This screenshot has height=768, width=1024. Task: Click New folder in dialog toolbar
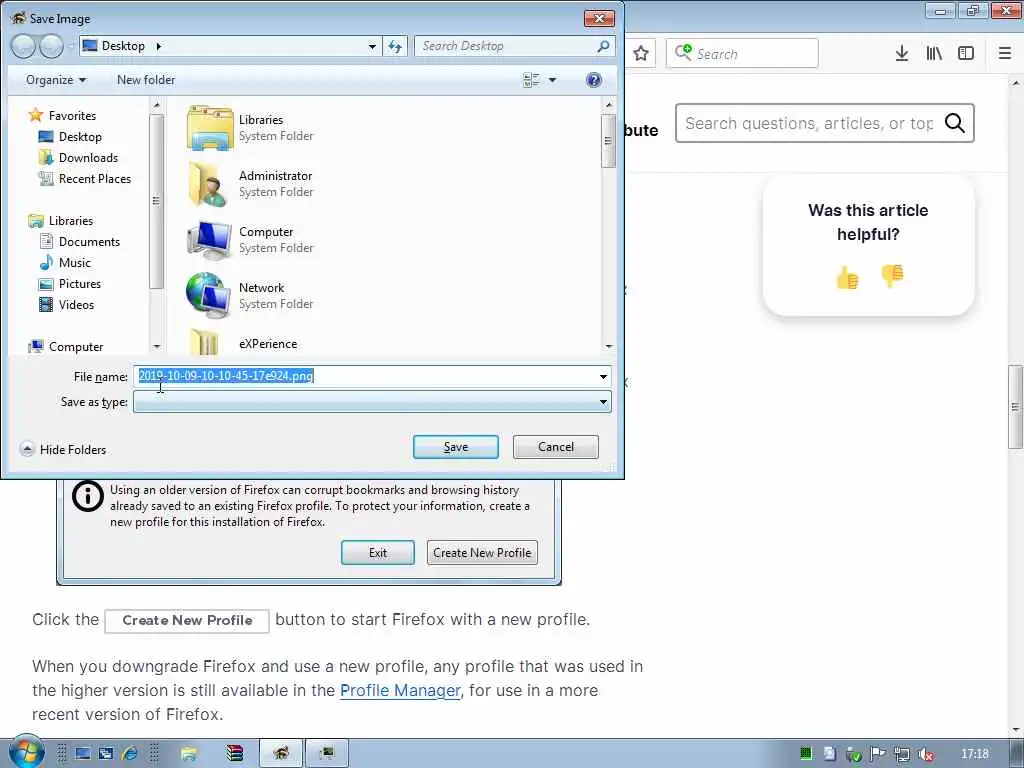[146, 80]
